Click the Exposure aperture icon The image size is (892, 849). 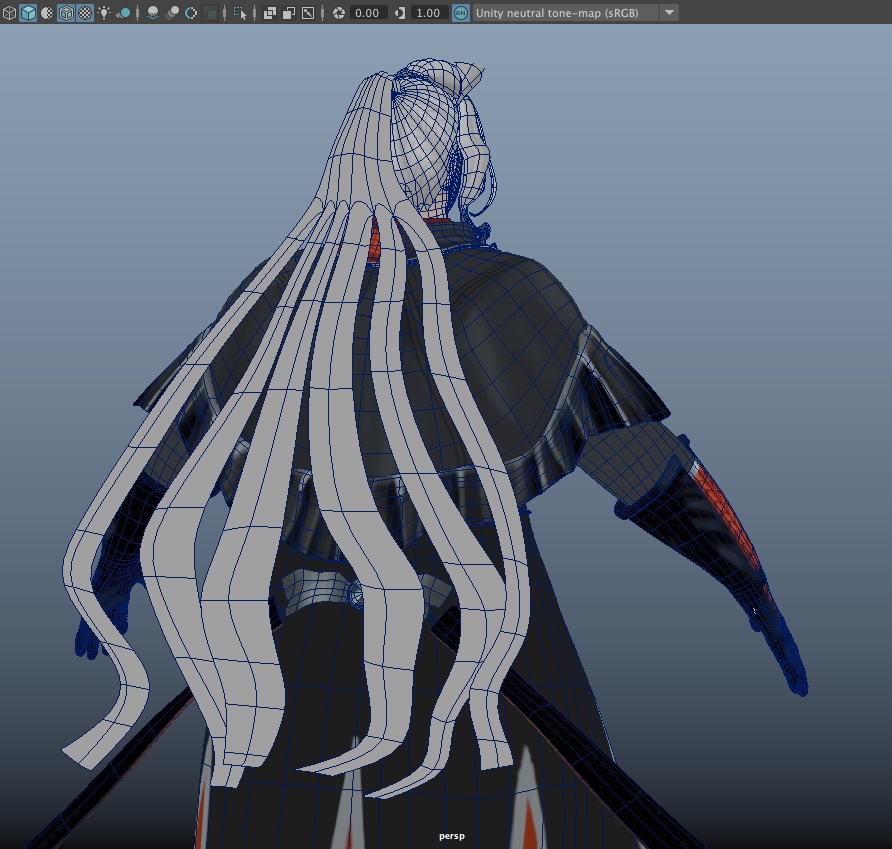(x=338, y=13)
